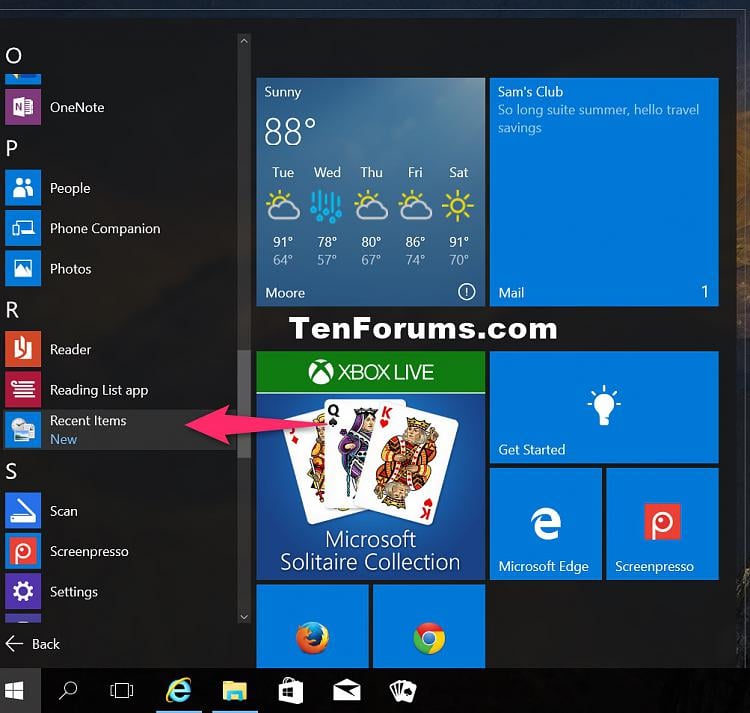
Task: Open the Reading List app icon
Action: click(23, 389)
